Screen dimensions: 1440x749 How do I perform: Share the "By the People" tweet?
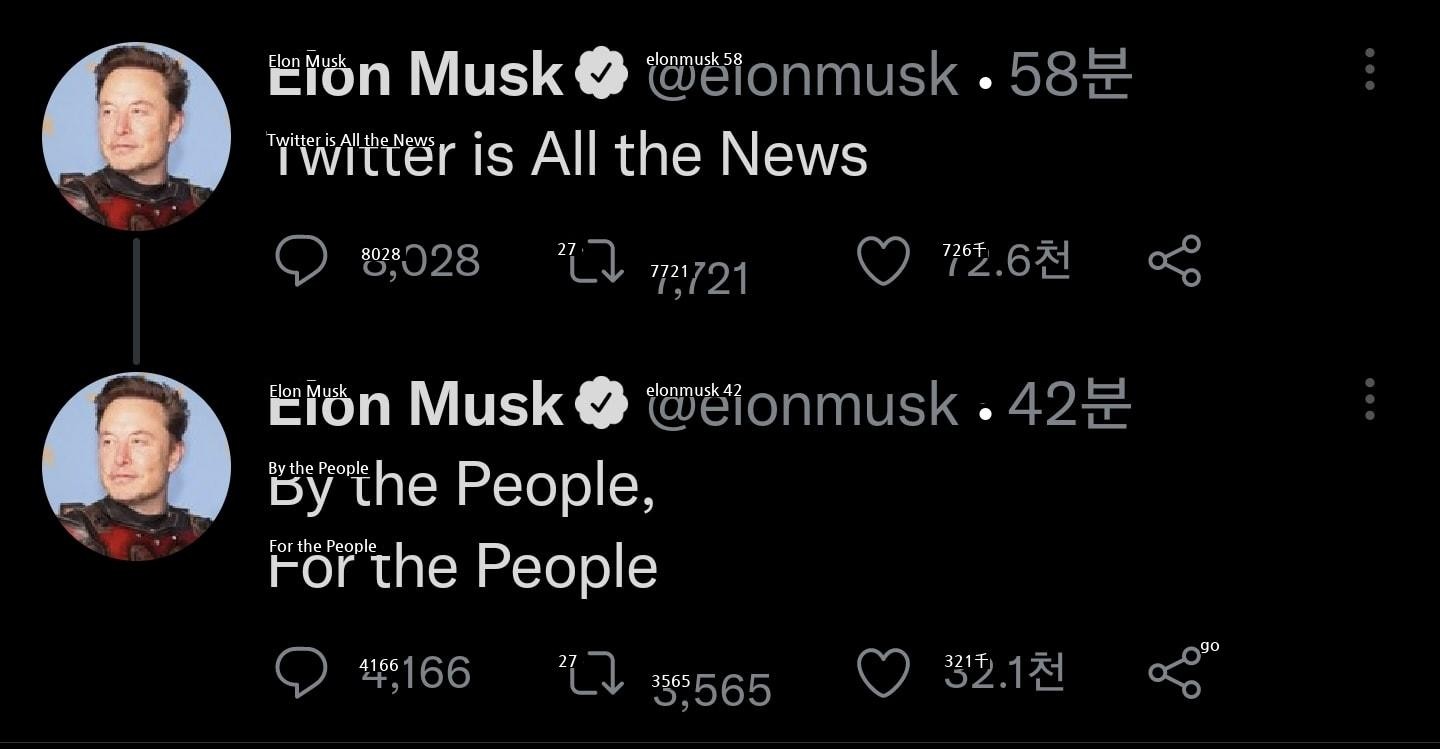click(1175, 672)
